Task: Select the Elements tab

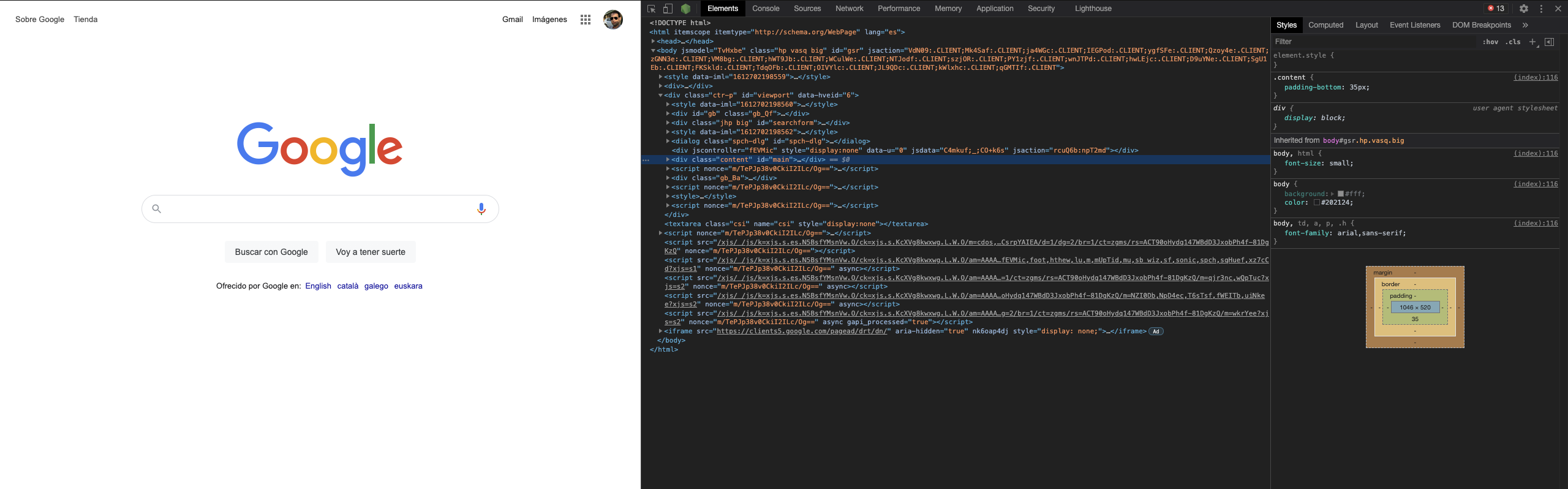Action: (x=723, y=9)
